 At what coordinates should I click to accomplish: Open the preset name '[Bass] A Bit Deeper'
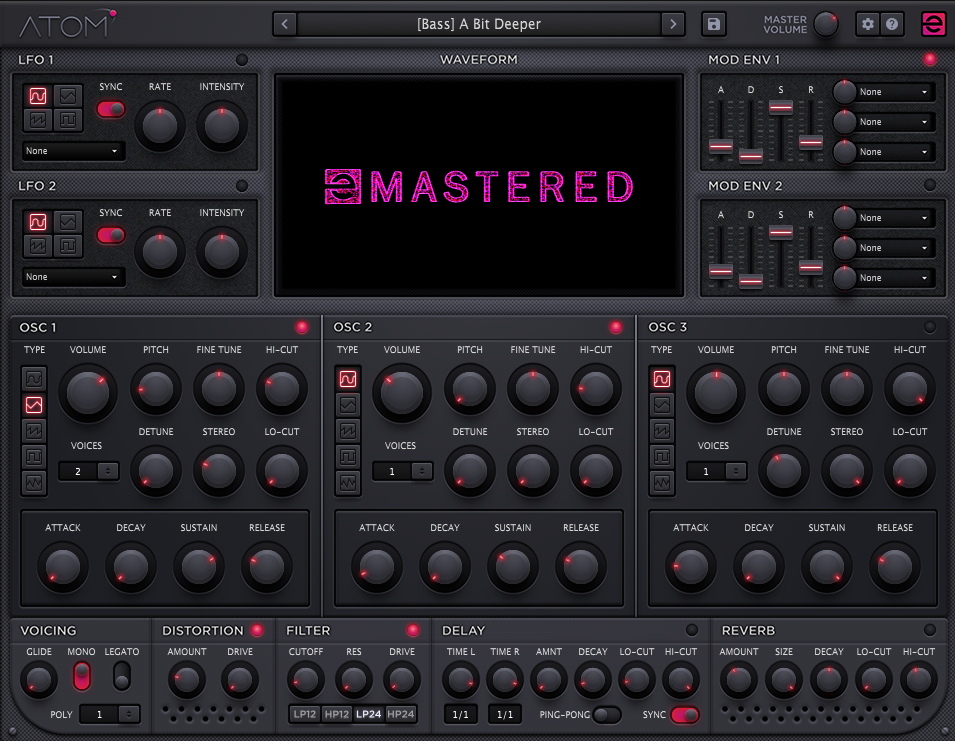[x=479, y=24]
